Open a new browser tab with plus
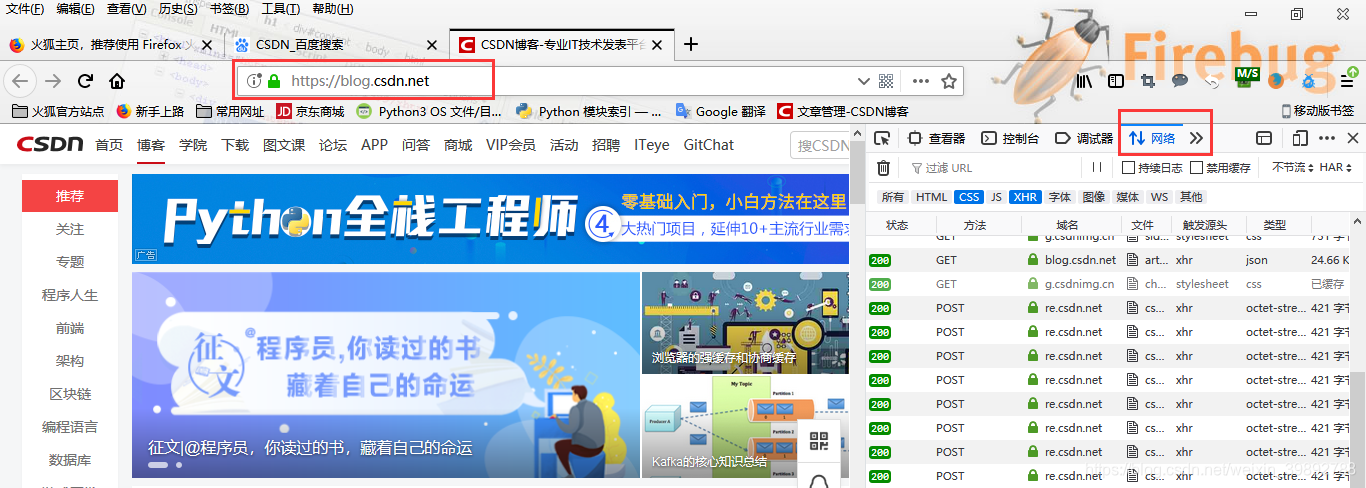Viewport: 1366px width, 488px height. (690, 44)
